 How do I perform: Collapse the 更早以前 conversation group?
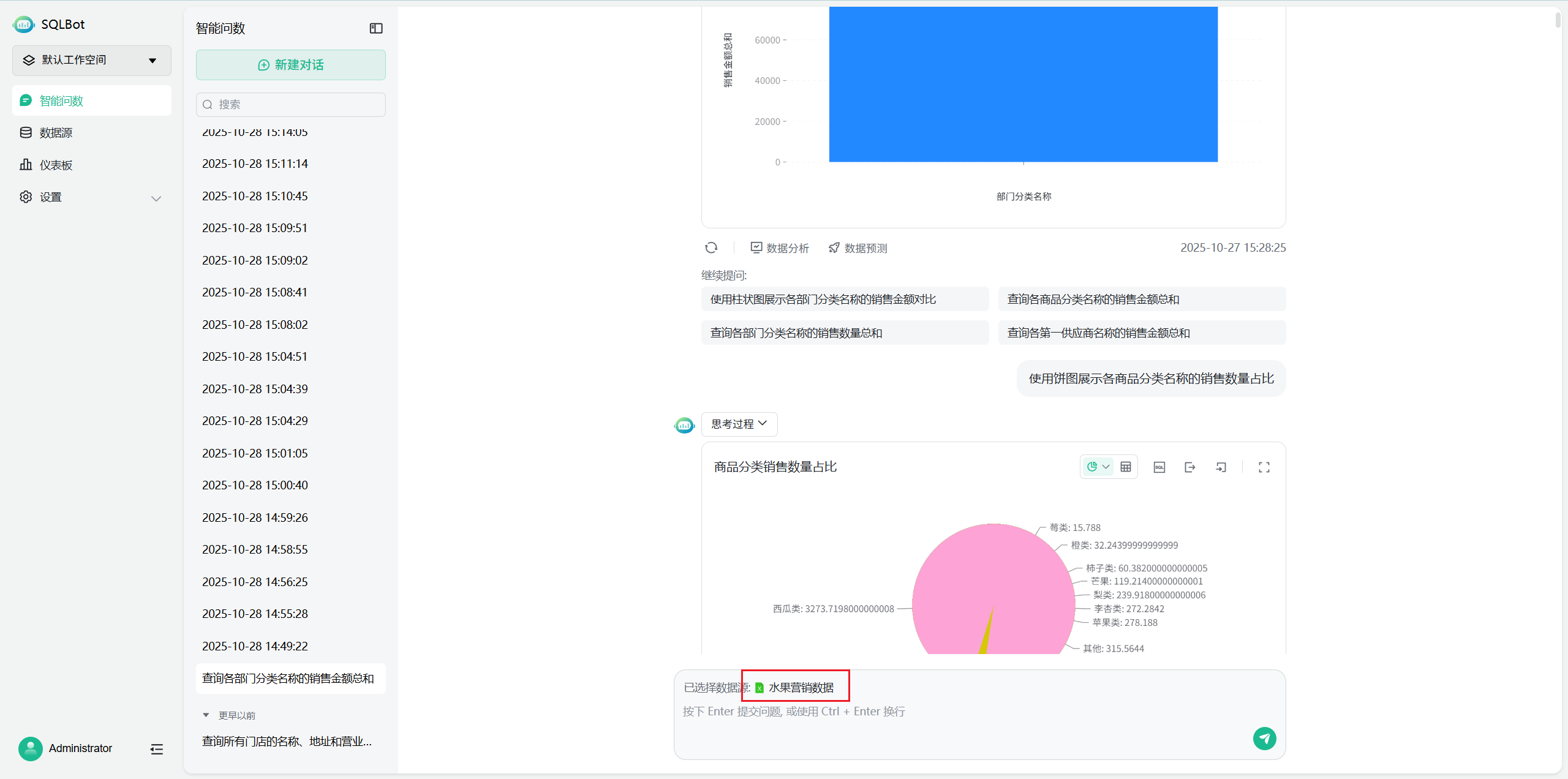click(x=206, y=715)
